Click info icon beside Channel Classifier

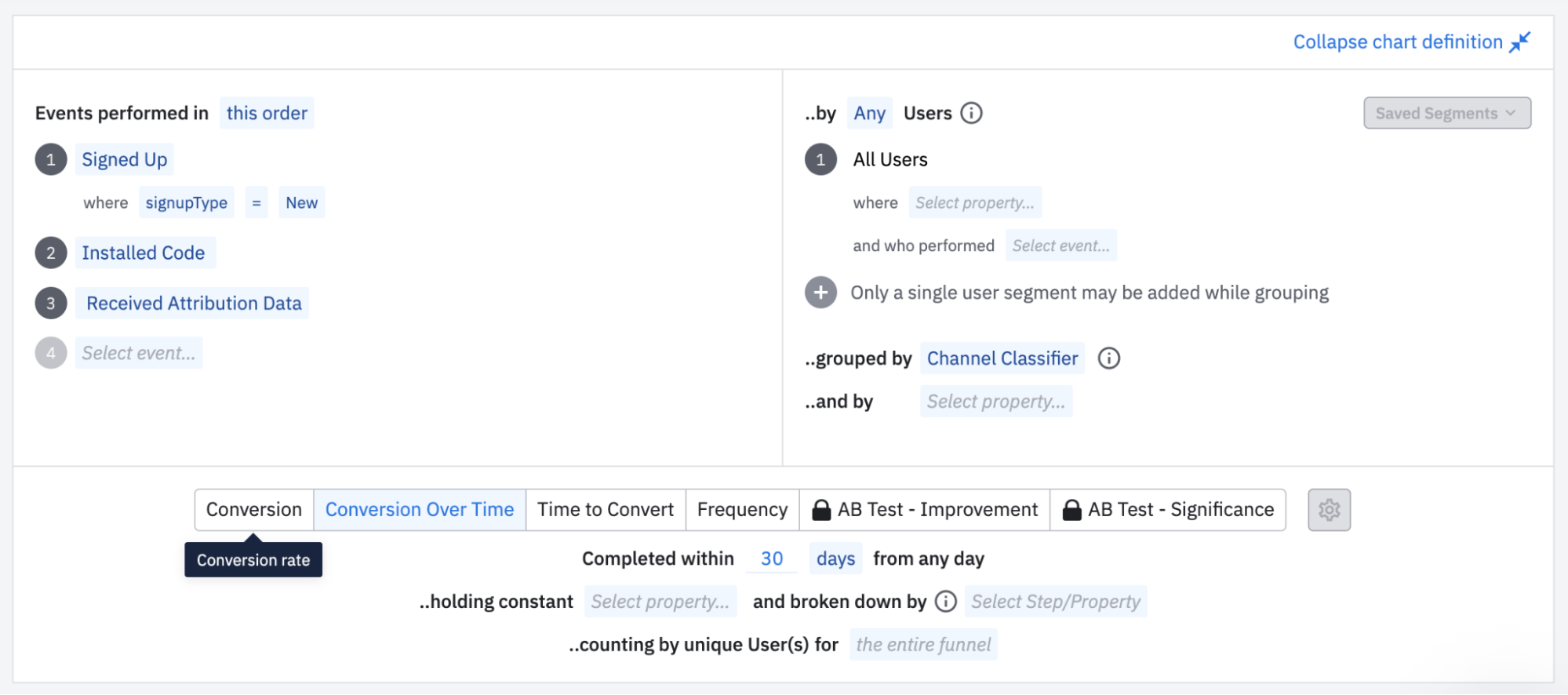1108,358
